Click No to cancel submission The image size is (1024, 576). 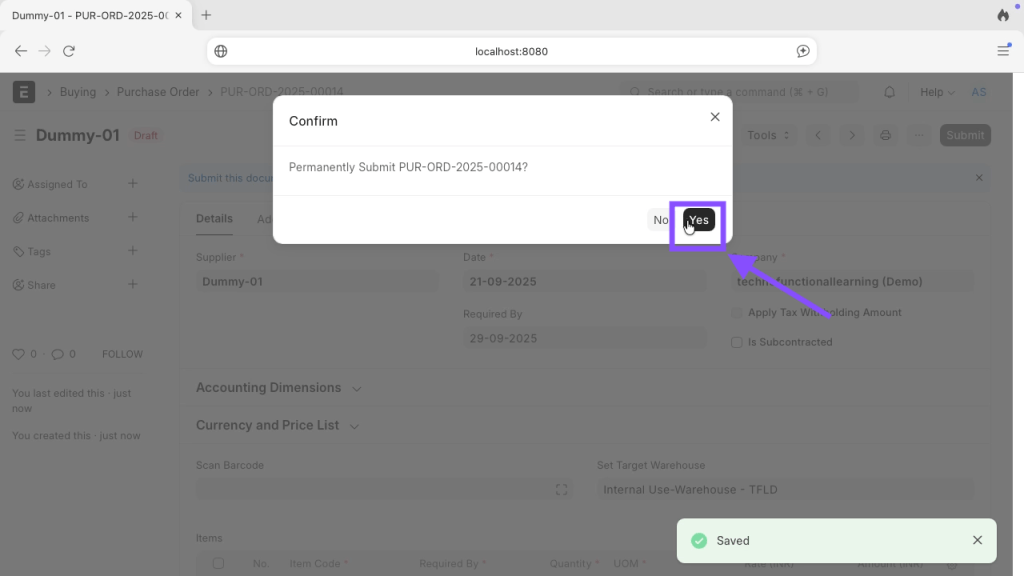coord(661,220)
